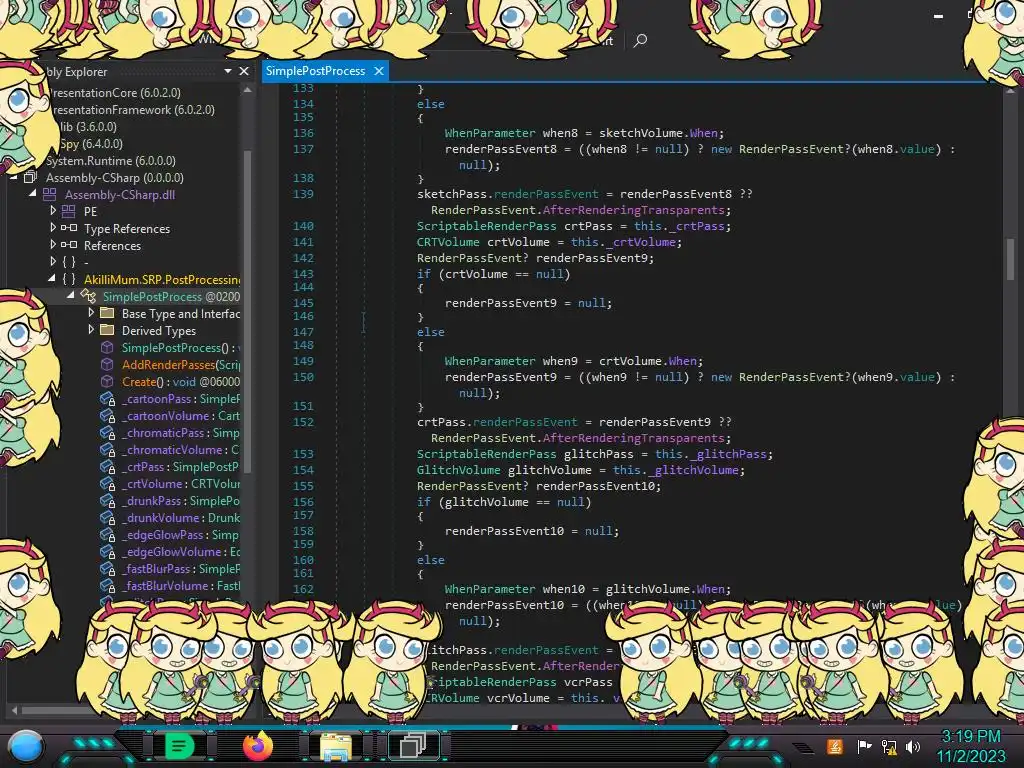Click the _chromaticPass field icon
Screen dimensions: 1024x768
coord(108,433)
